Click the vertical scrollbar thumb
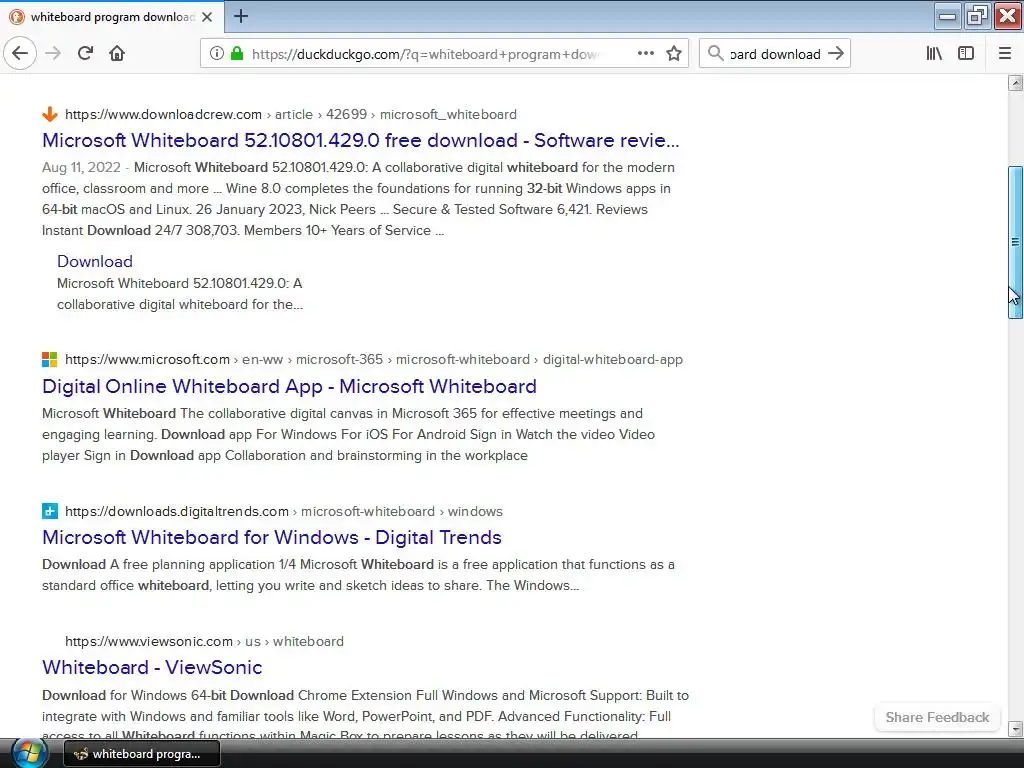 click(x=1015, y=242)
